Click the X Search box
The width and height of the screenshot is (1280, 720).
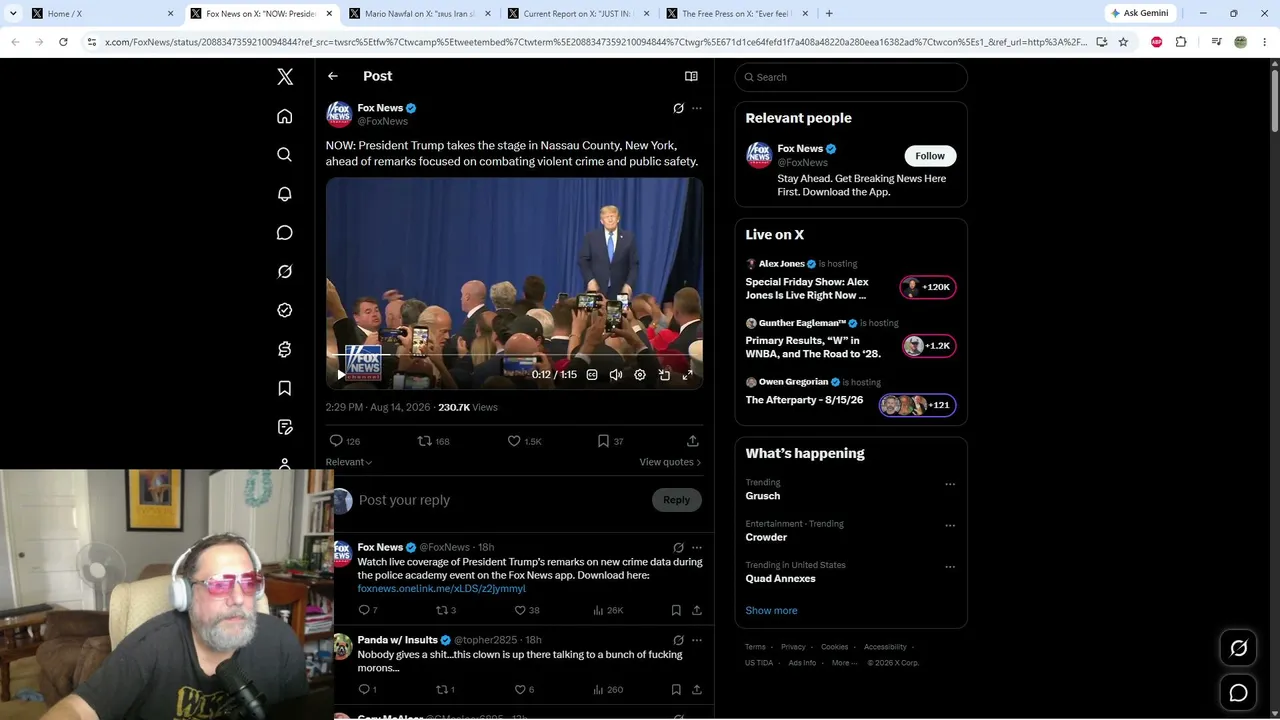(x=851, y=77)
